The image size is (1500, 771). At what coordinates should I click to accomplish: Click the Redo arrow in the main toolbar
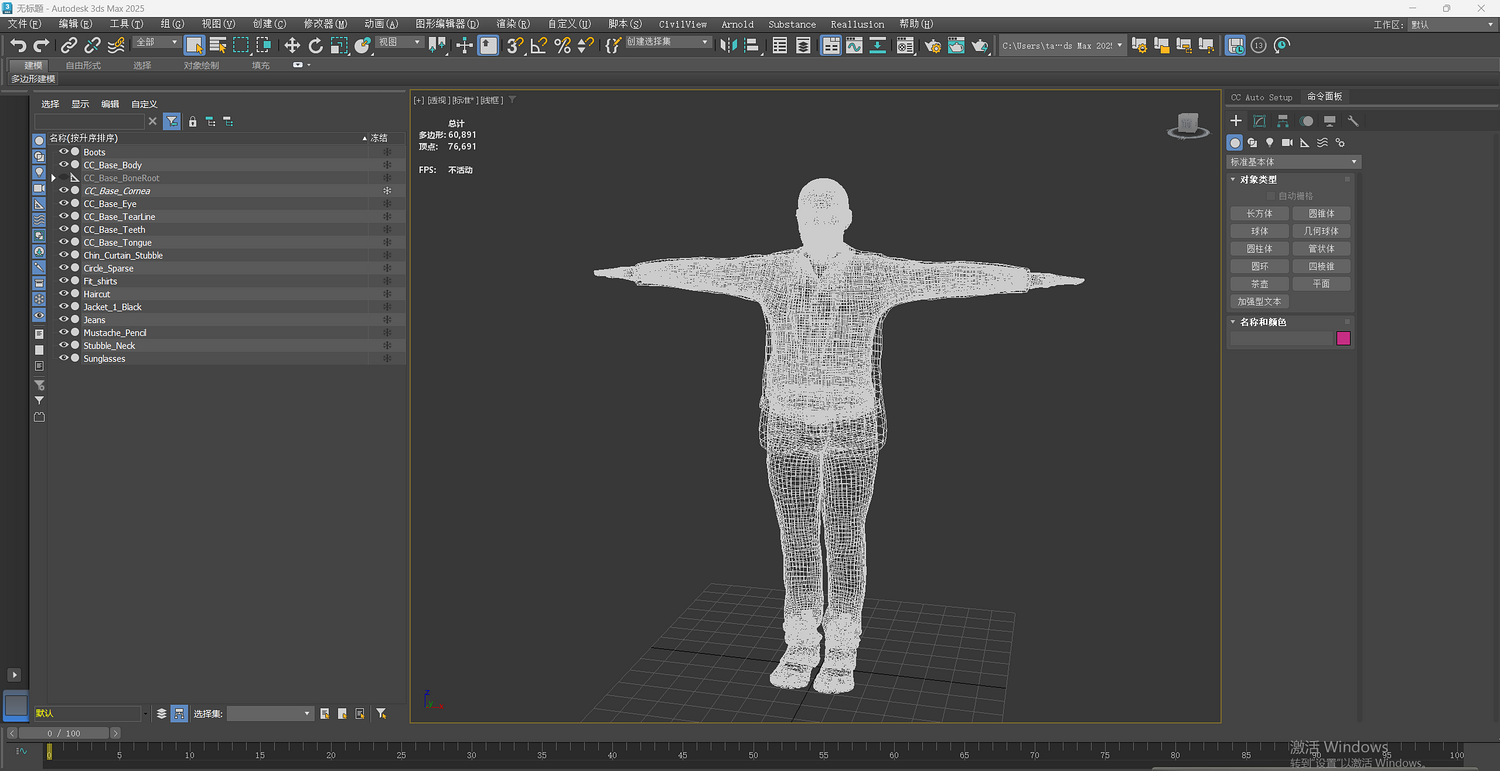pos(41,45)
